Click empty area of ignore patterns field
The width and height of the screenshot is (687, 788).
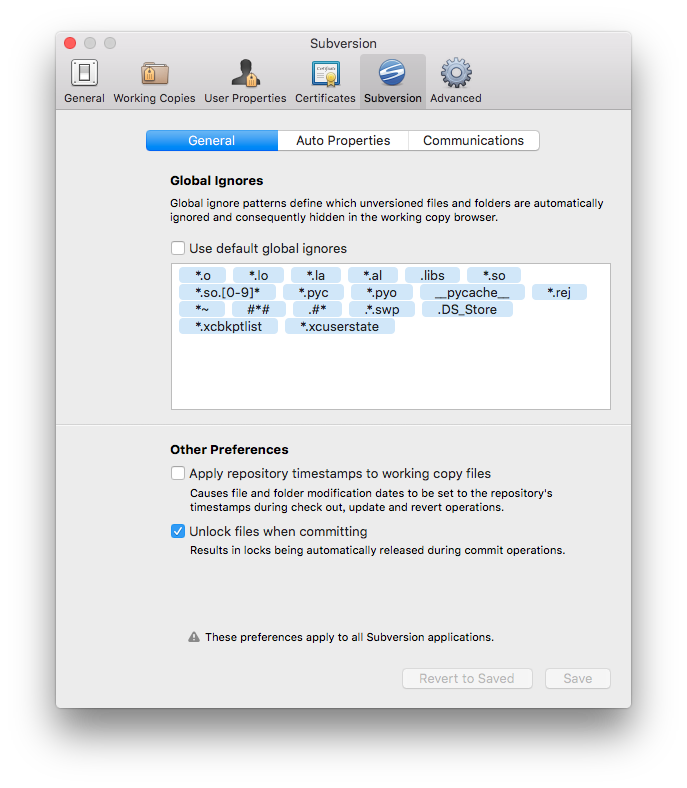pyautogui.click(x=390, y=372)
